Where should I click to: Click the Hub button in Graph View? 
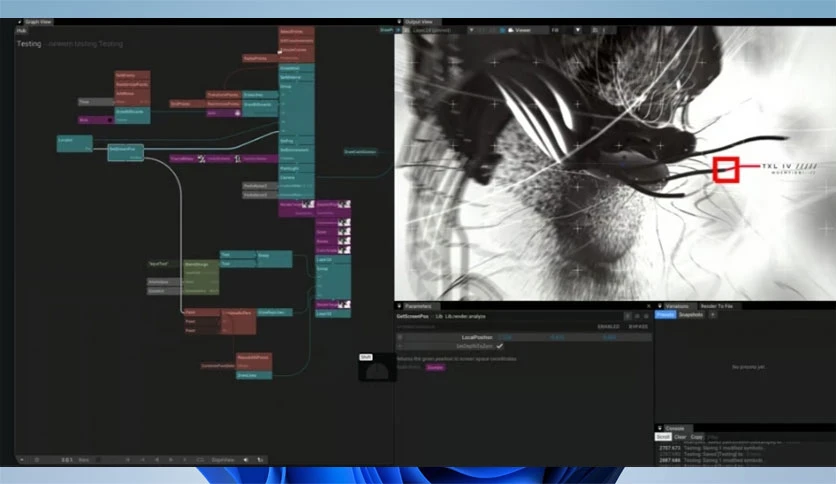point(21,31)
